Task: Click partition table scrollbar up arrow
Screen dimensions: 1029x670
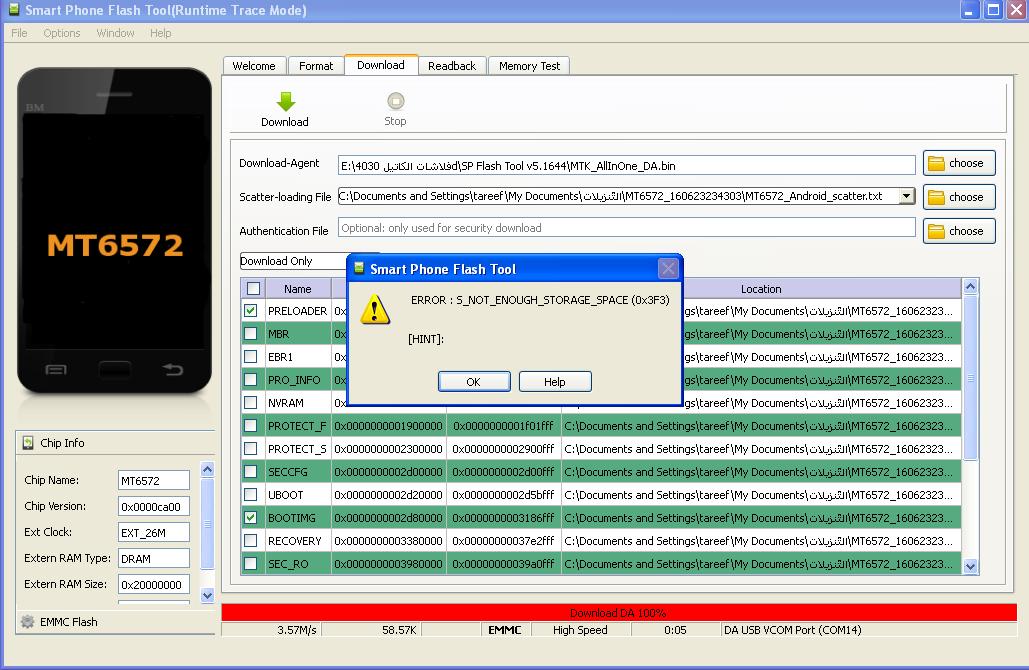Action: 970,286
